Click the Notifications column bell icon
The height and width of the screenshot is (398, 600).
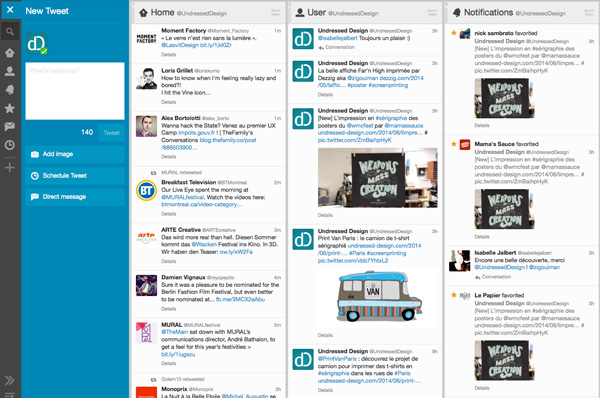coord(457,13)
